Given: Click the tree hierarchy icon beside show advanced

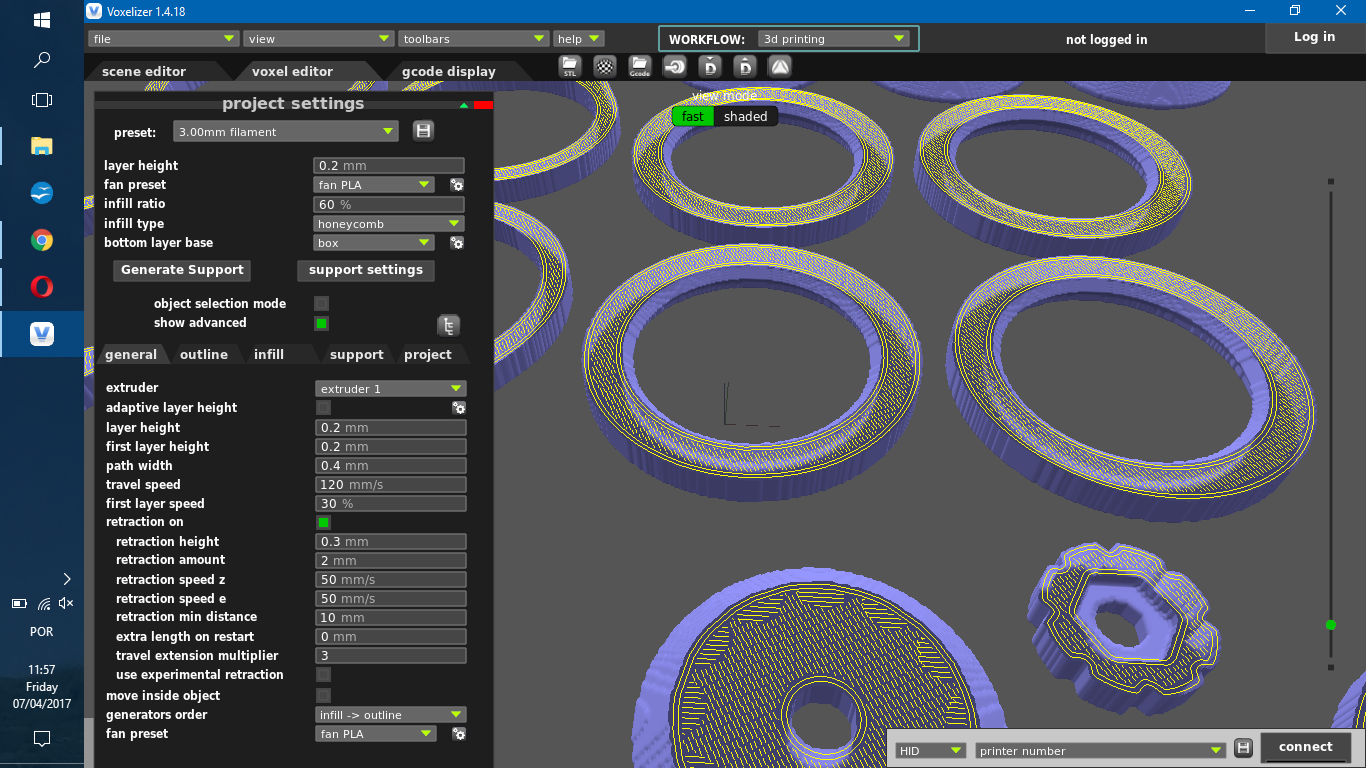Looking at the screenshot, I should pos(449,326).
